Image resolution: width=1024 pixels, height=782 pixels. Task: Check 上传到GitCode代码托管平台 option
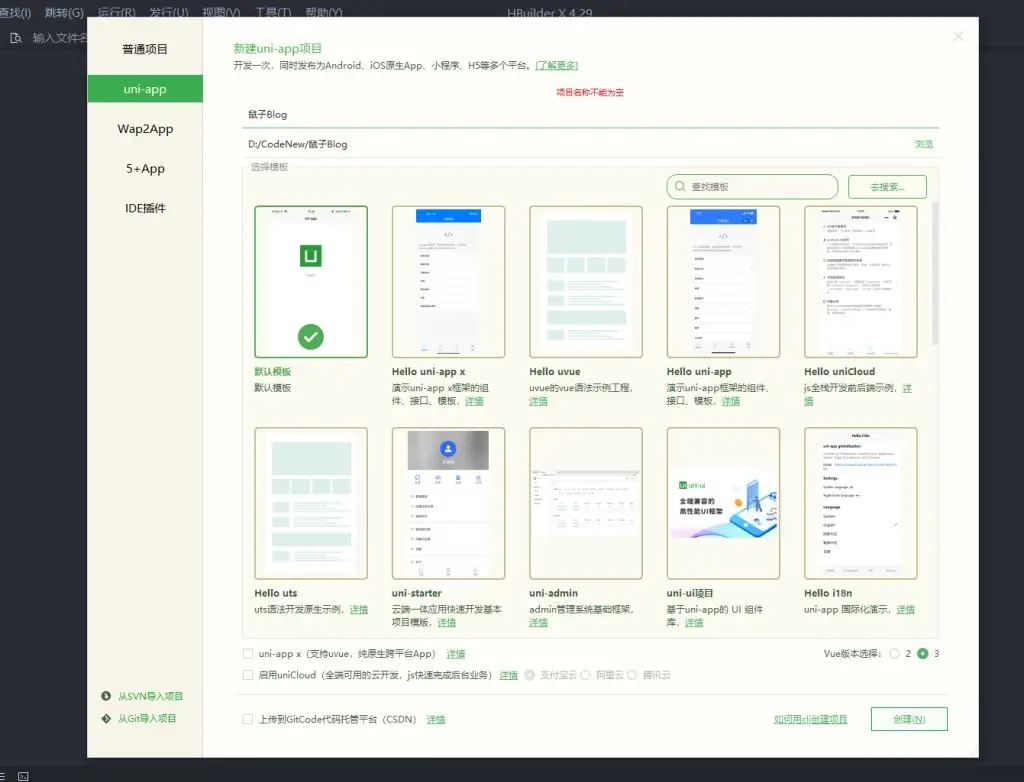(x=248, y=719)
